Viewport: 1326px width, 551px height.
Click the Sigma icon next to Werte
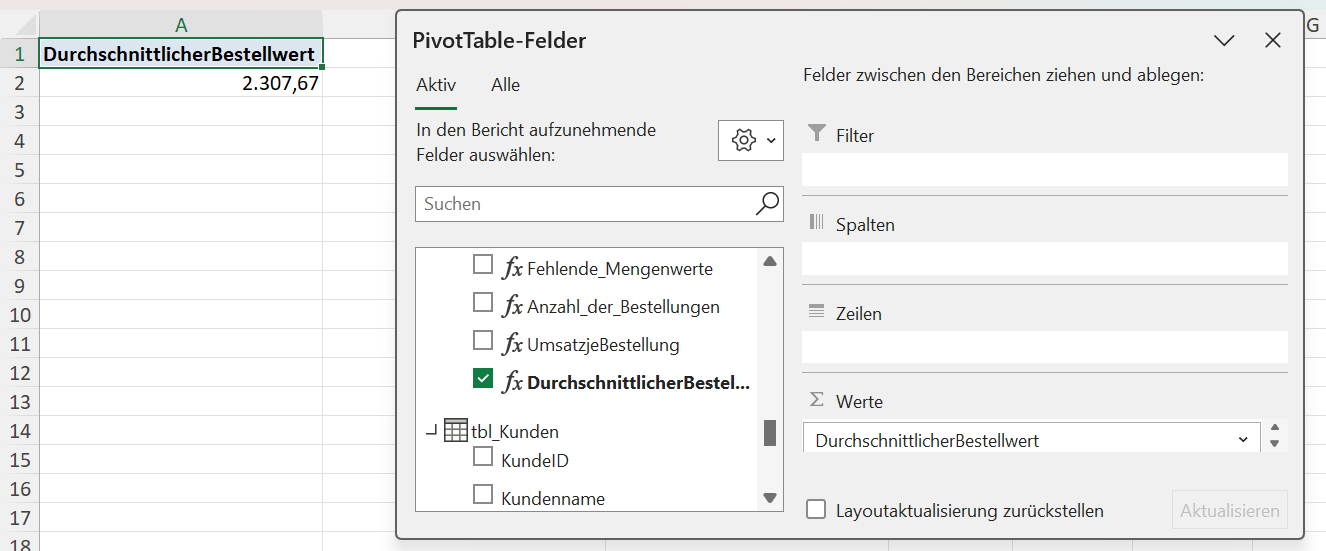[817, 400]
